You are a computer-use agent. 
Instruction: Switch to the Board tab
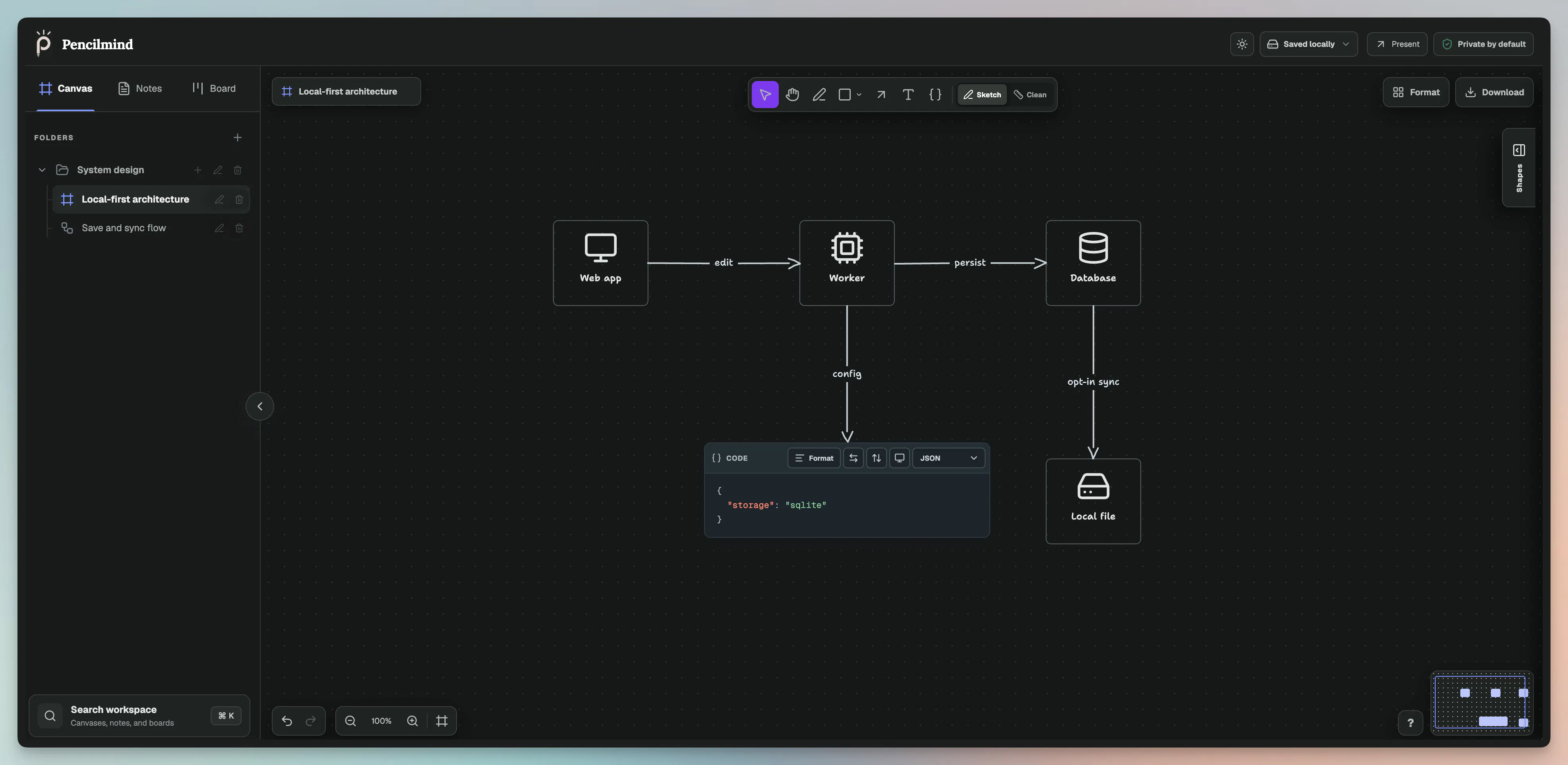(x=214, y=88)
